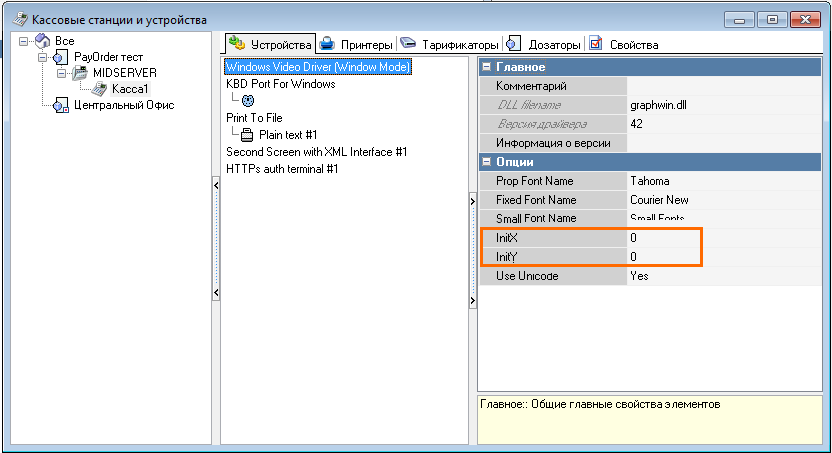Select Second Screen with XML Interface #1

pyautogui.click(x=316, y=152)
